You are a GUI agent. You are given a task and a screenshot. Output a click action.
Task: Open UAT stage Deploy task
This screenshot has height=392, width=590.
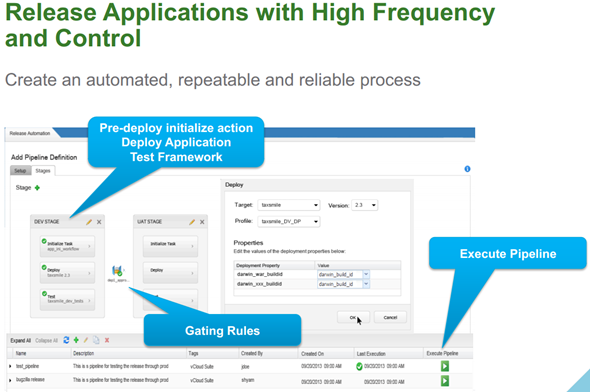pyautogui.click(x=170, y=273)
